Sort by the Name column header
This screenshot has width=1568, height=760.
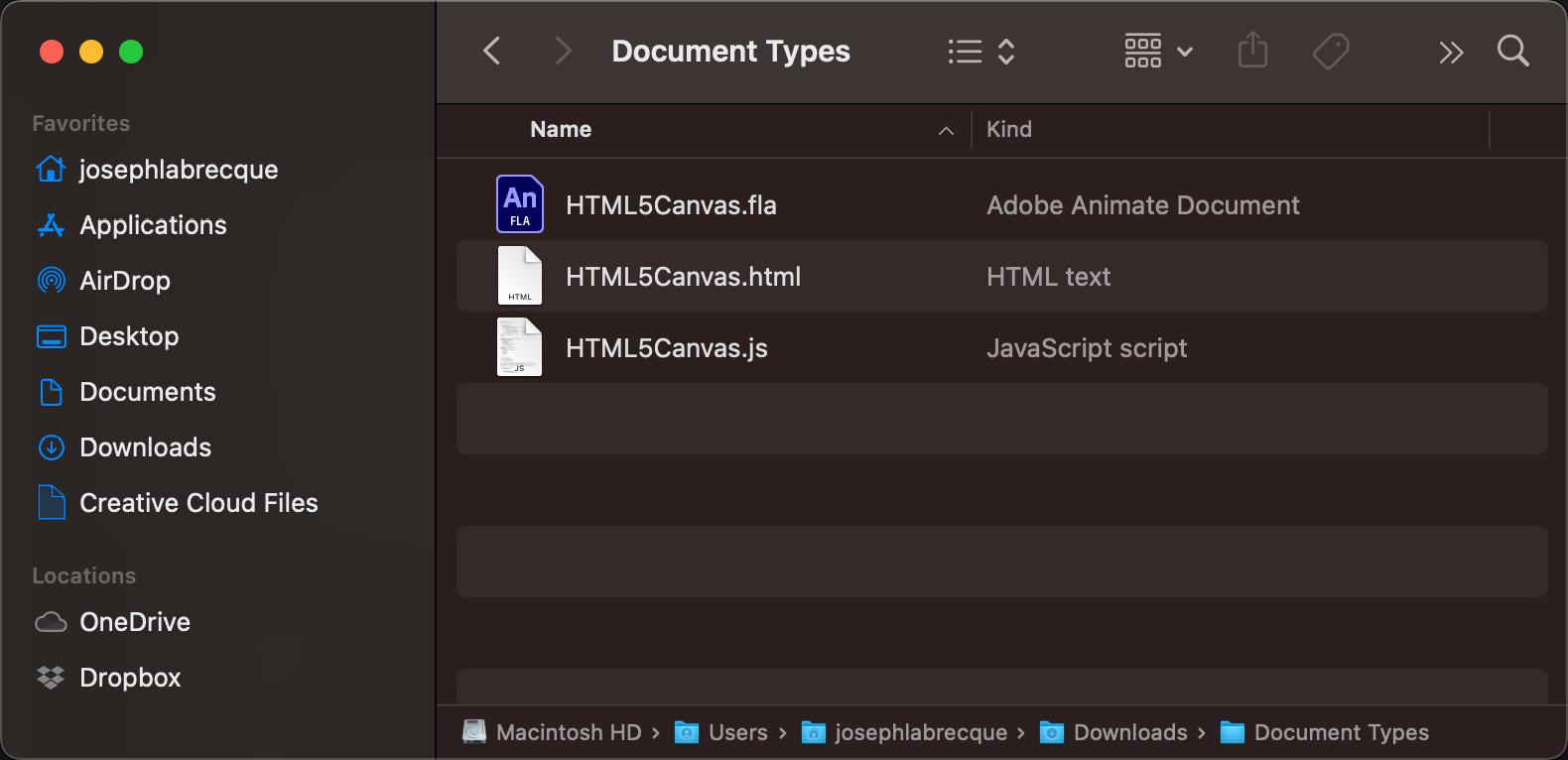pos(561,130)
